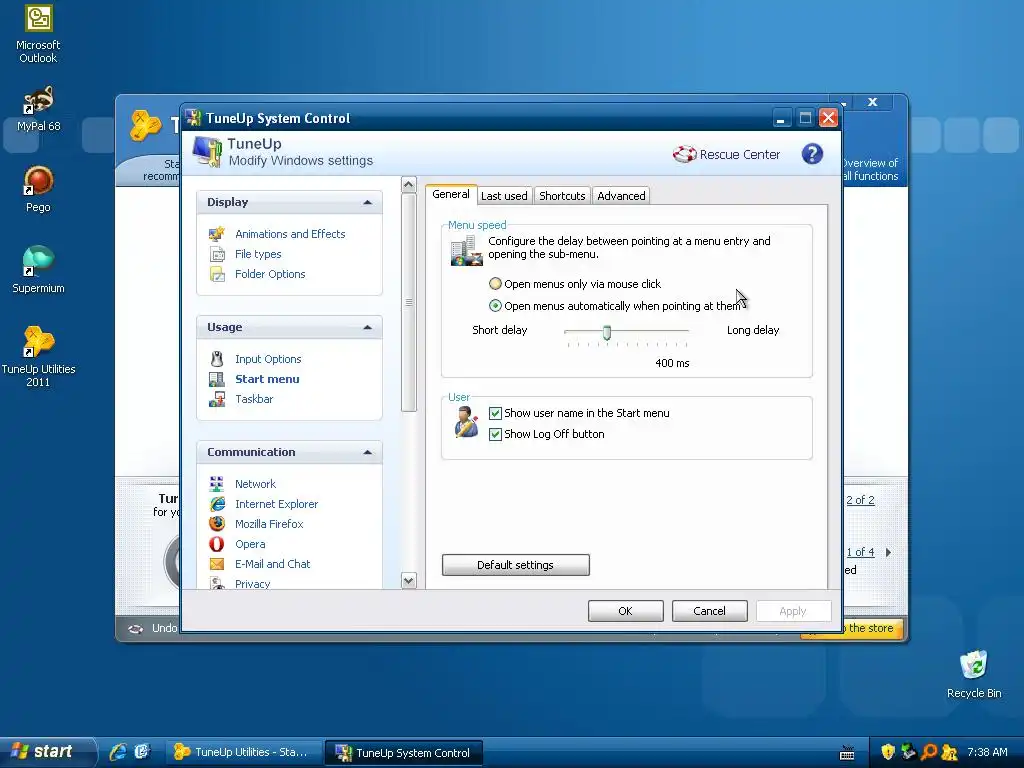Viewport: 1024px width, 768px height.
Task: Click the 1 of 4 link
Action: pos(860,552)
